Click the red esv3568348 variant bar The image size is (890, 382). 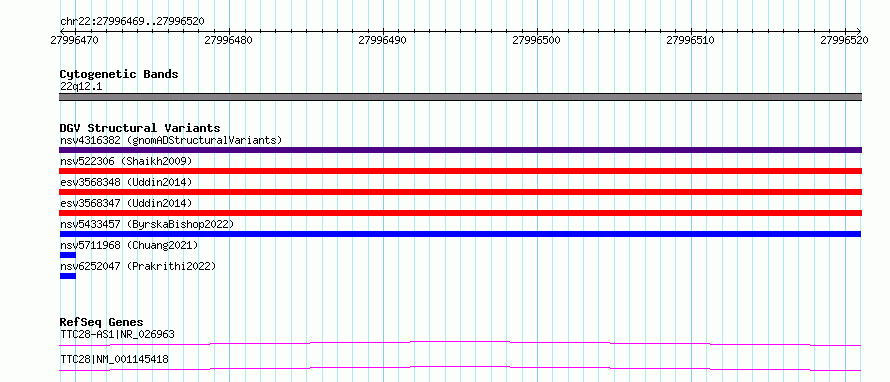(460, 192)
